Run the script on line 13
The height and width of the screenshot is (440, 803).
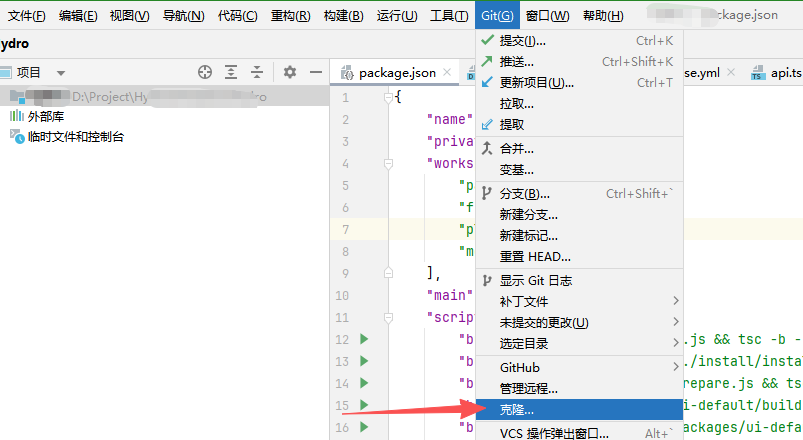(x=364, y=361)
